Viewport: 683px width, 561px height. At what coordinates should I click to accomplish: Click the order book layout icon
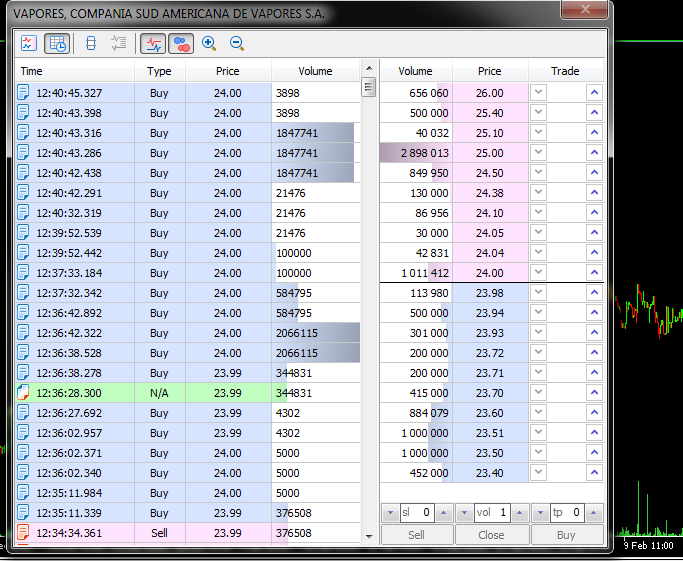point(91,43)
